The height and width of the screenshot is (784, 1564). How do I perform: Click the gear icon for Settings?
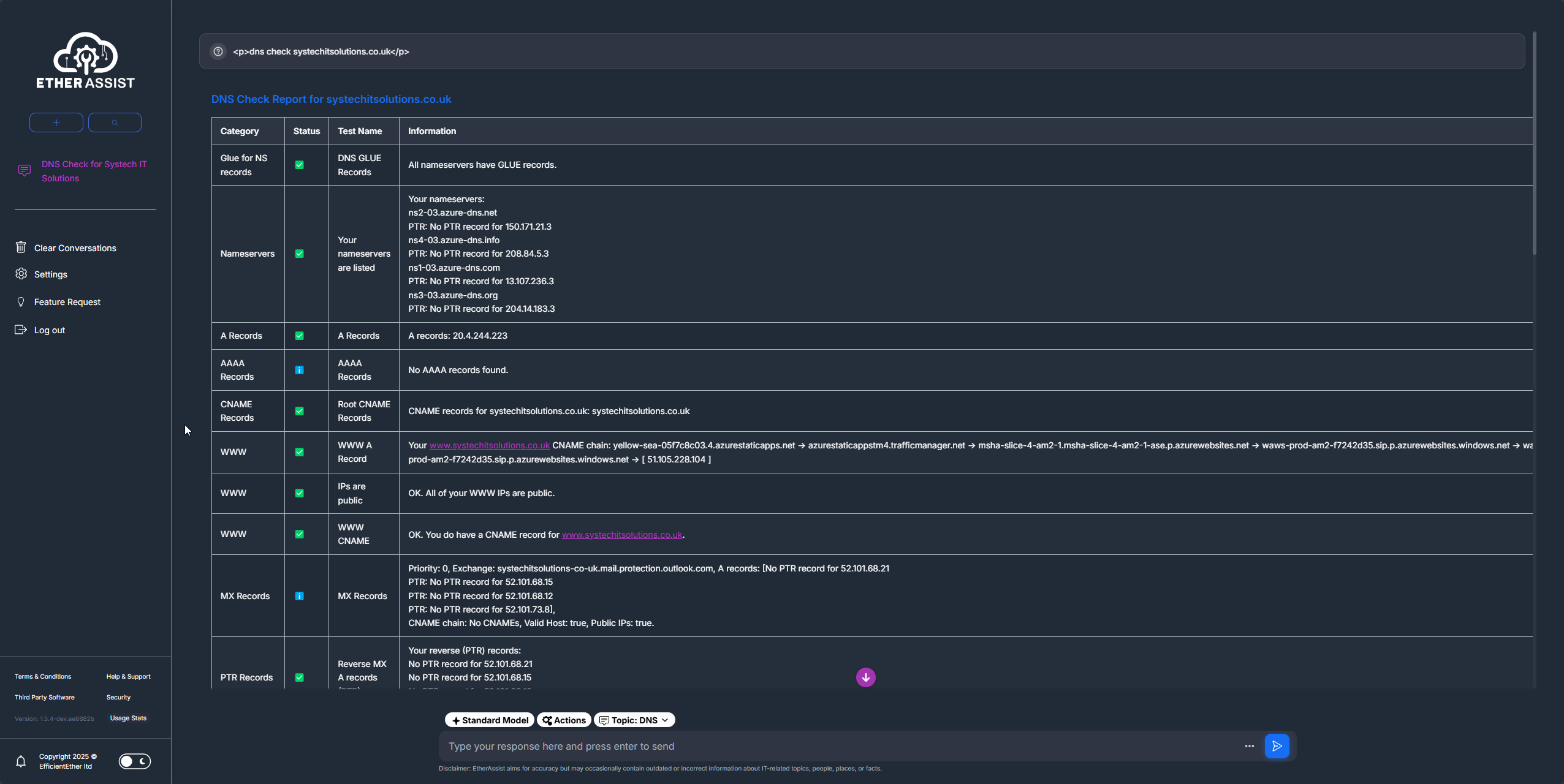[x=21, y=274]
